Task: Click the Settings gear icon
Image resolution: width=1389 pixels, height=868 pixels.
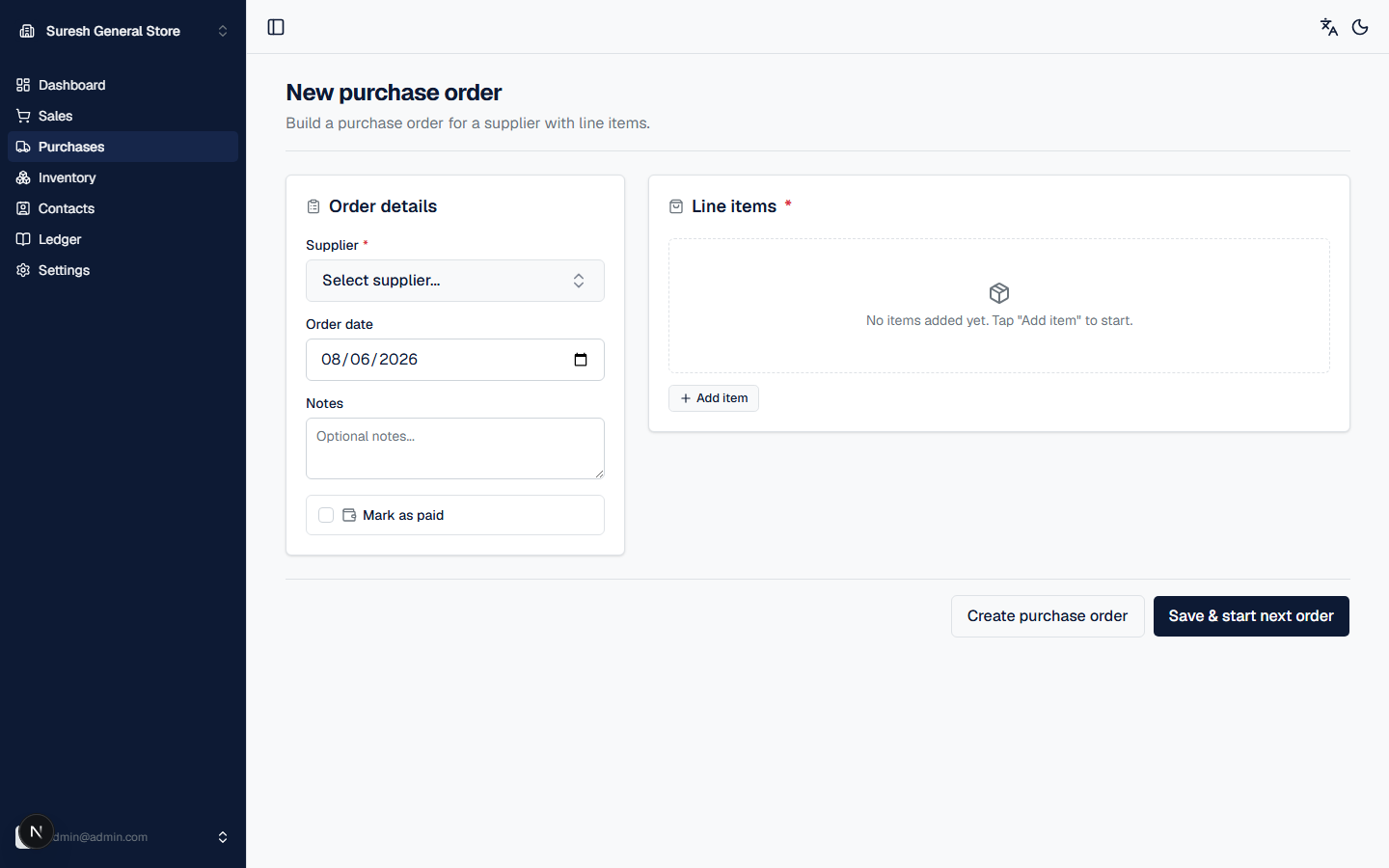Action: 23,270
